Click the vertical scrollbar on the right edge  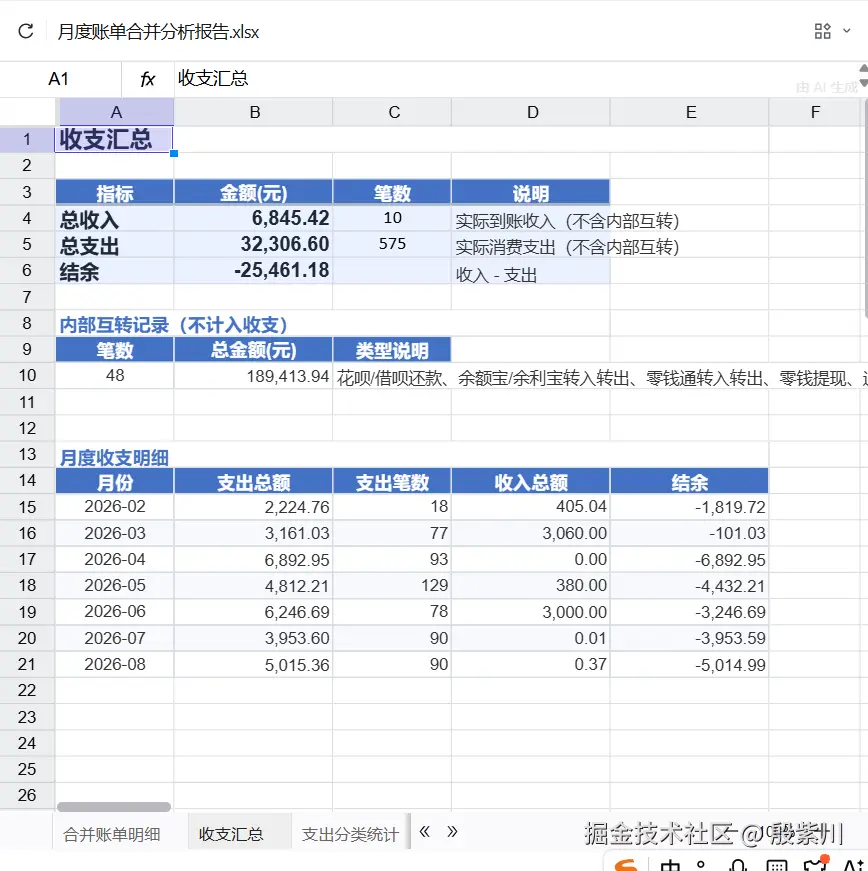click(865, 208)
